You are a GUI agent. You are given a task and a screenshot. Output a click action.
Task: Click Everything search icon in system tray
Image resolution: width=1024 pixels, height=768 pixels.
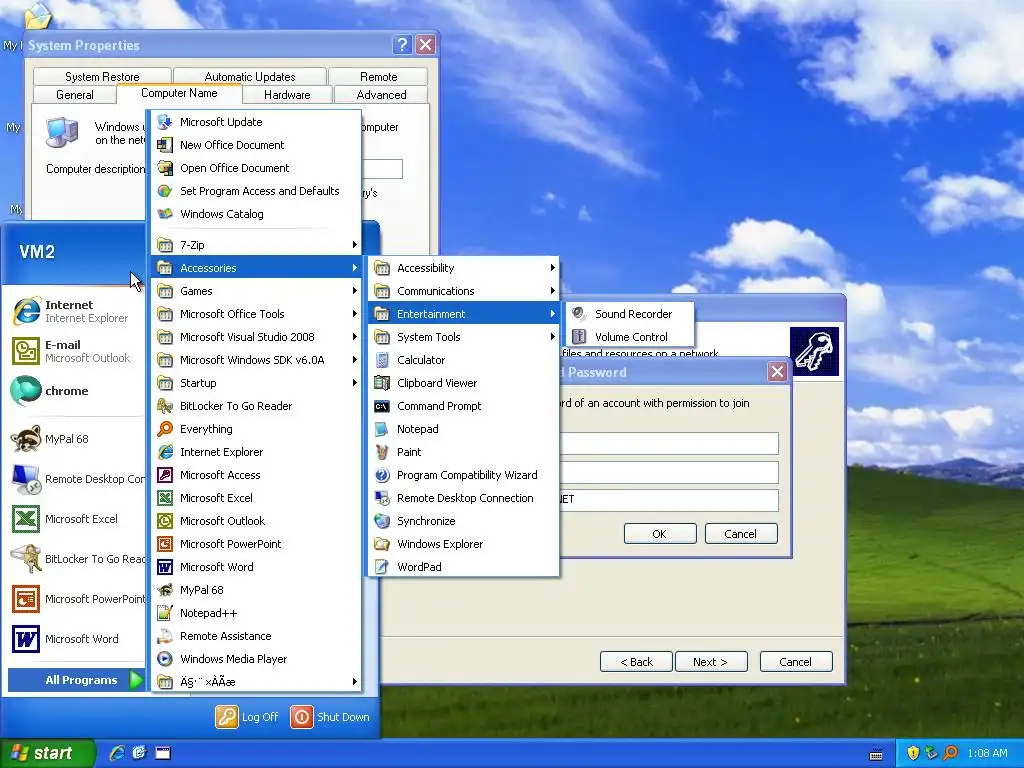(950, 753)
